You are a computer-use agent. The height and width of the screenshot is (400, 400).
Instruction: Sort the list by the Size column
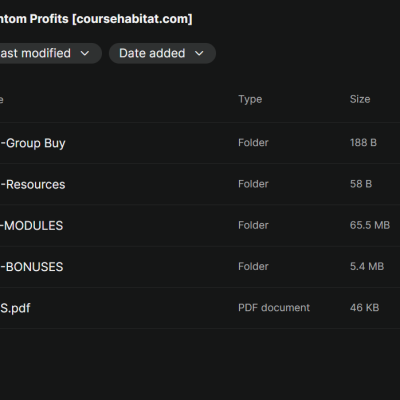point(360,99)
